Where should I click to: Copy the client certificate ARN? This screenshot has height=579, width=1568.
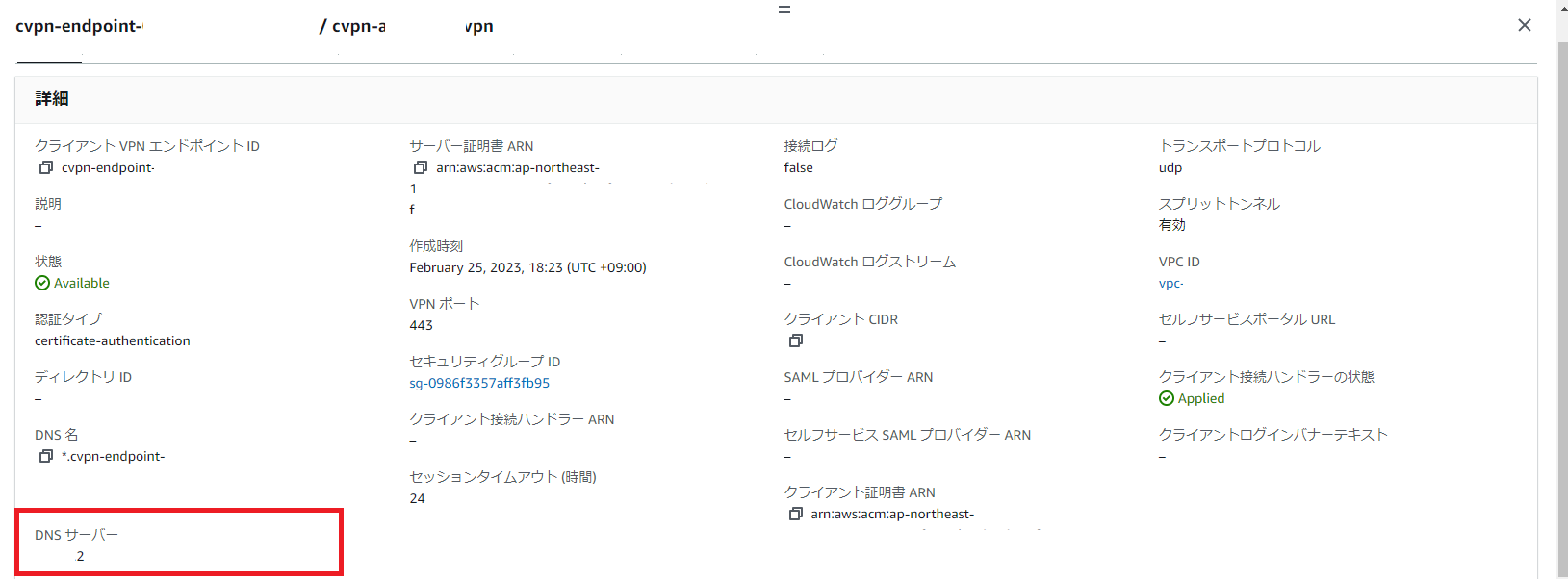[x=795, y=515]
